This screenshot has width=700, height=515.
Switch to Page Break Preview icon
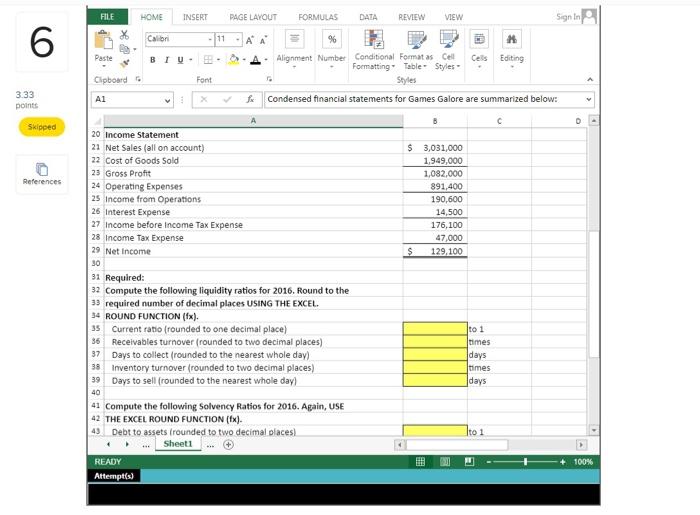pyautogui.click(x=469, y=462)
